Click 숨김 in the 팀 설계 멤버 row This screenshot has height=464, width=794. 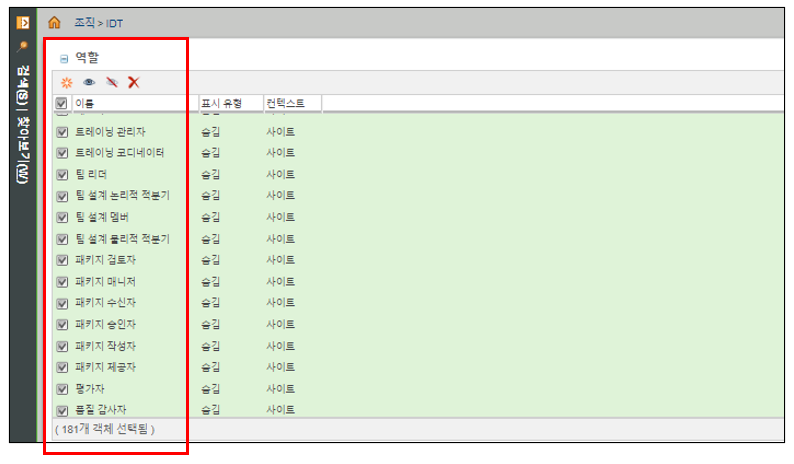[211, 217]
